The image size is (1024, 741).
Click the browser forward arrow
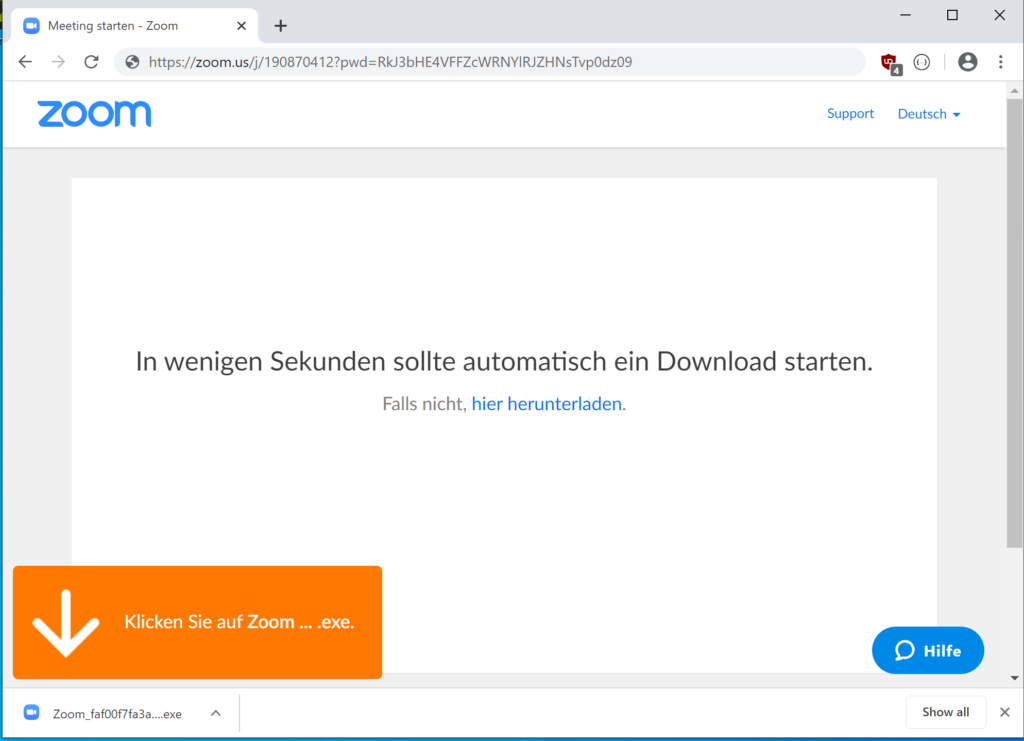[58, 62]
